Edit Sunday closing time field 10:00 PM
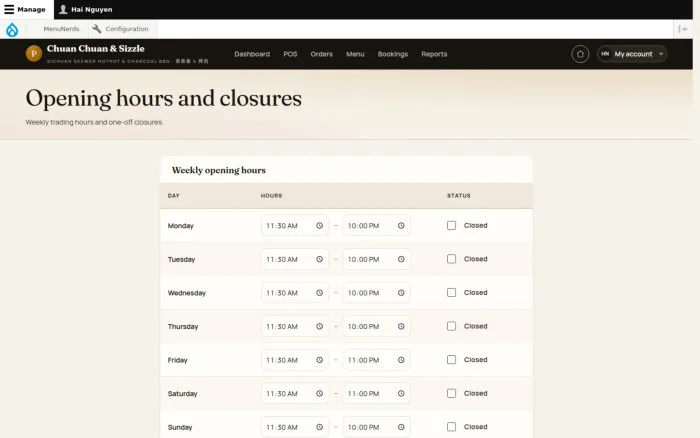The height and width of the screenshot is (438, 700). tap(376, 427)
